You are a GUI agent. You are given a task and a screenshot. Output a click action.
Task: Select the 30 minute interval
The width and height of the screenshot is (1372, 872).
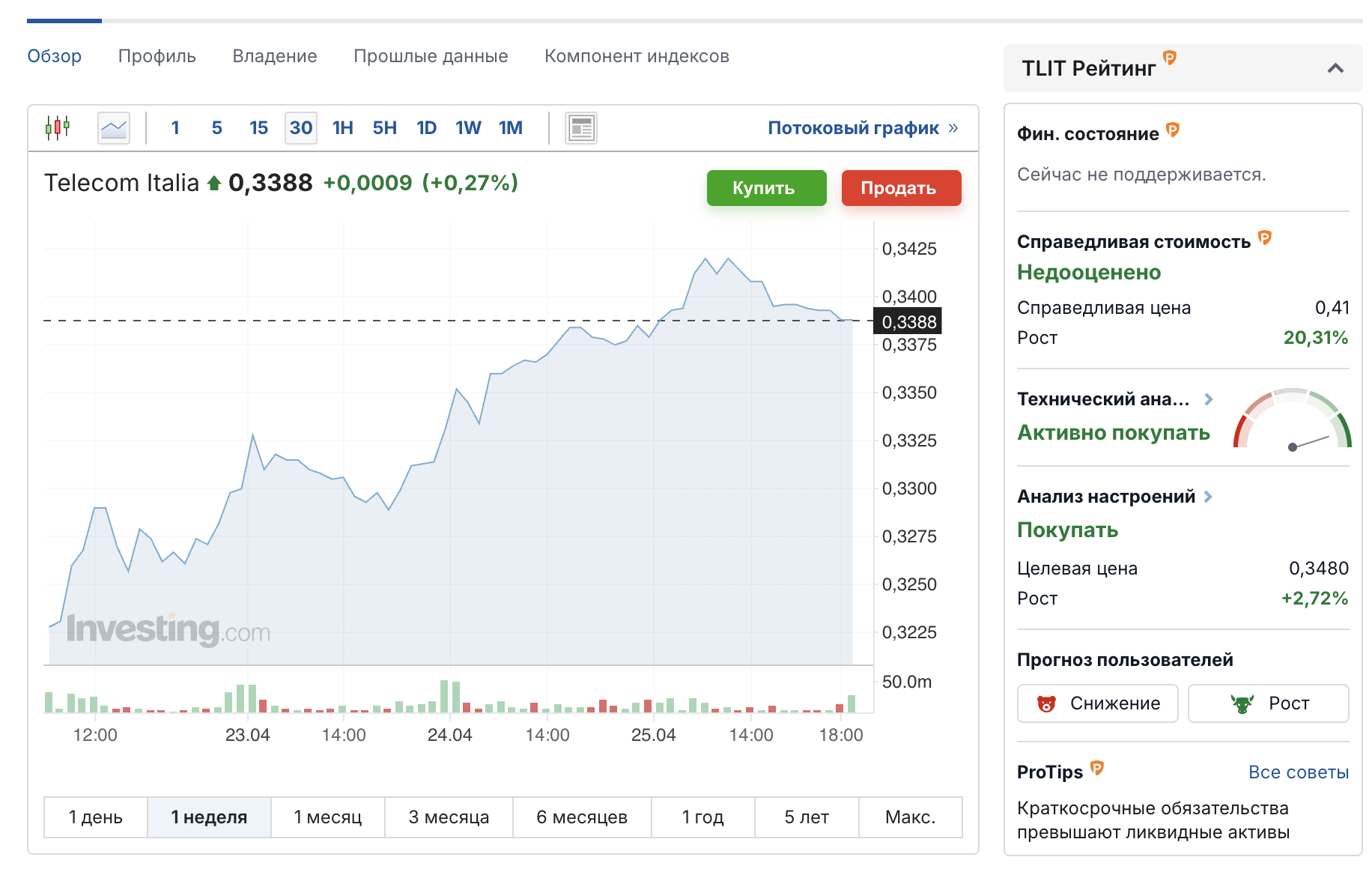point(301,128)
